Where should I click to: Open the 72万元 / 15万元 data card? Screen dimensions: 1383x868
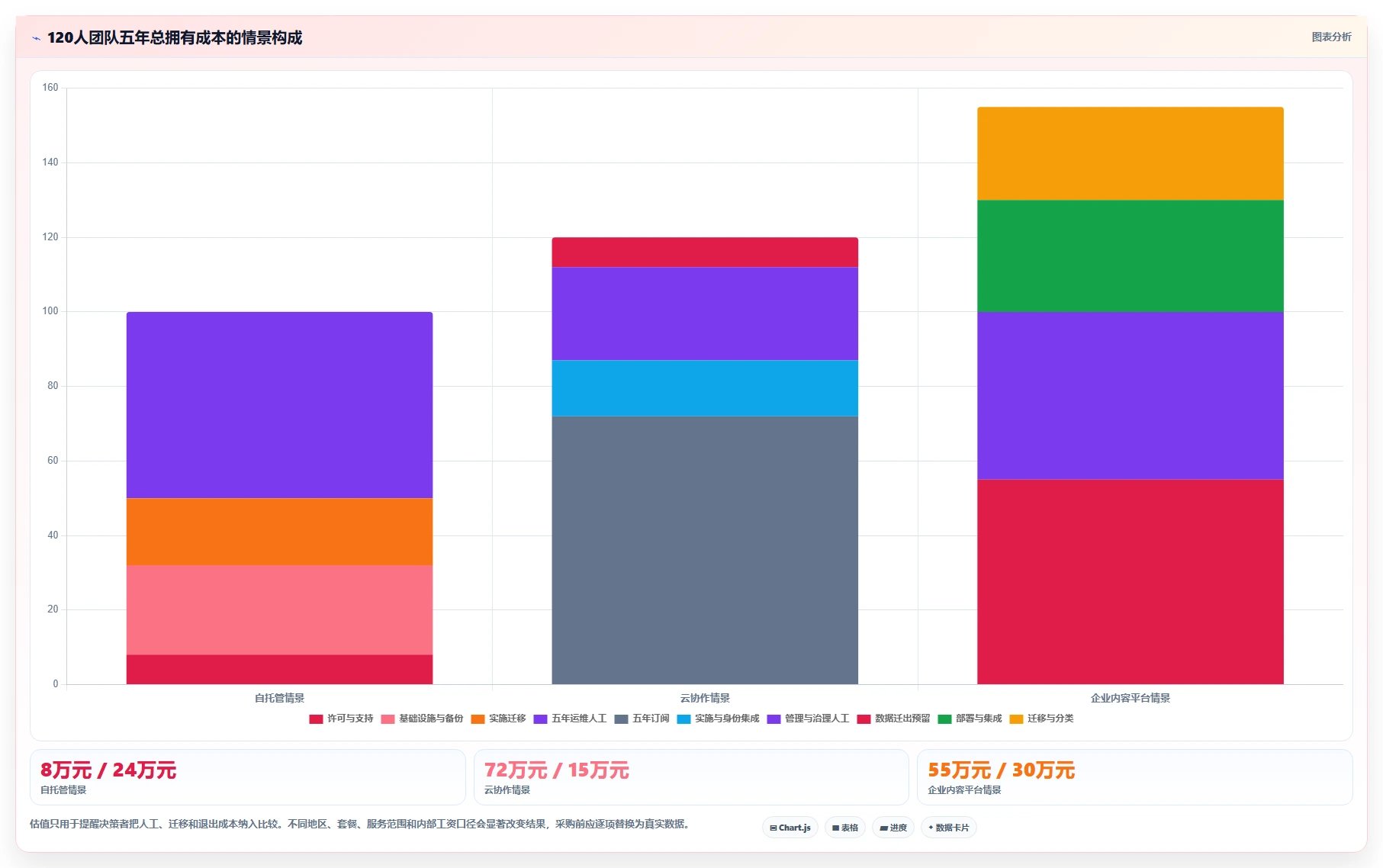[691, 777]
